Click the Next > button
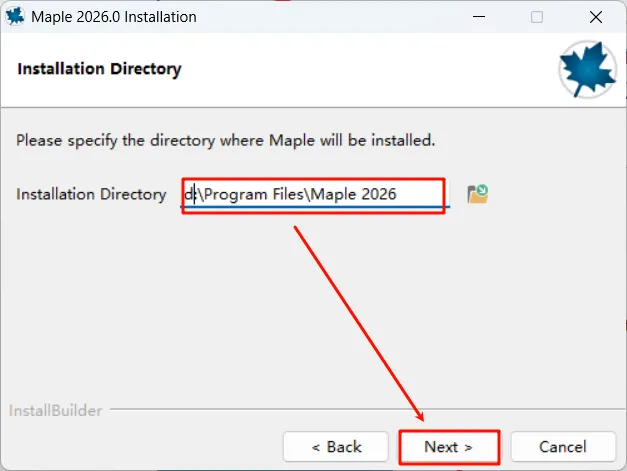627x471 pixels. [449, 447]
